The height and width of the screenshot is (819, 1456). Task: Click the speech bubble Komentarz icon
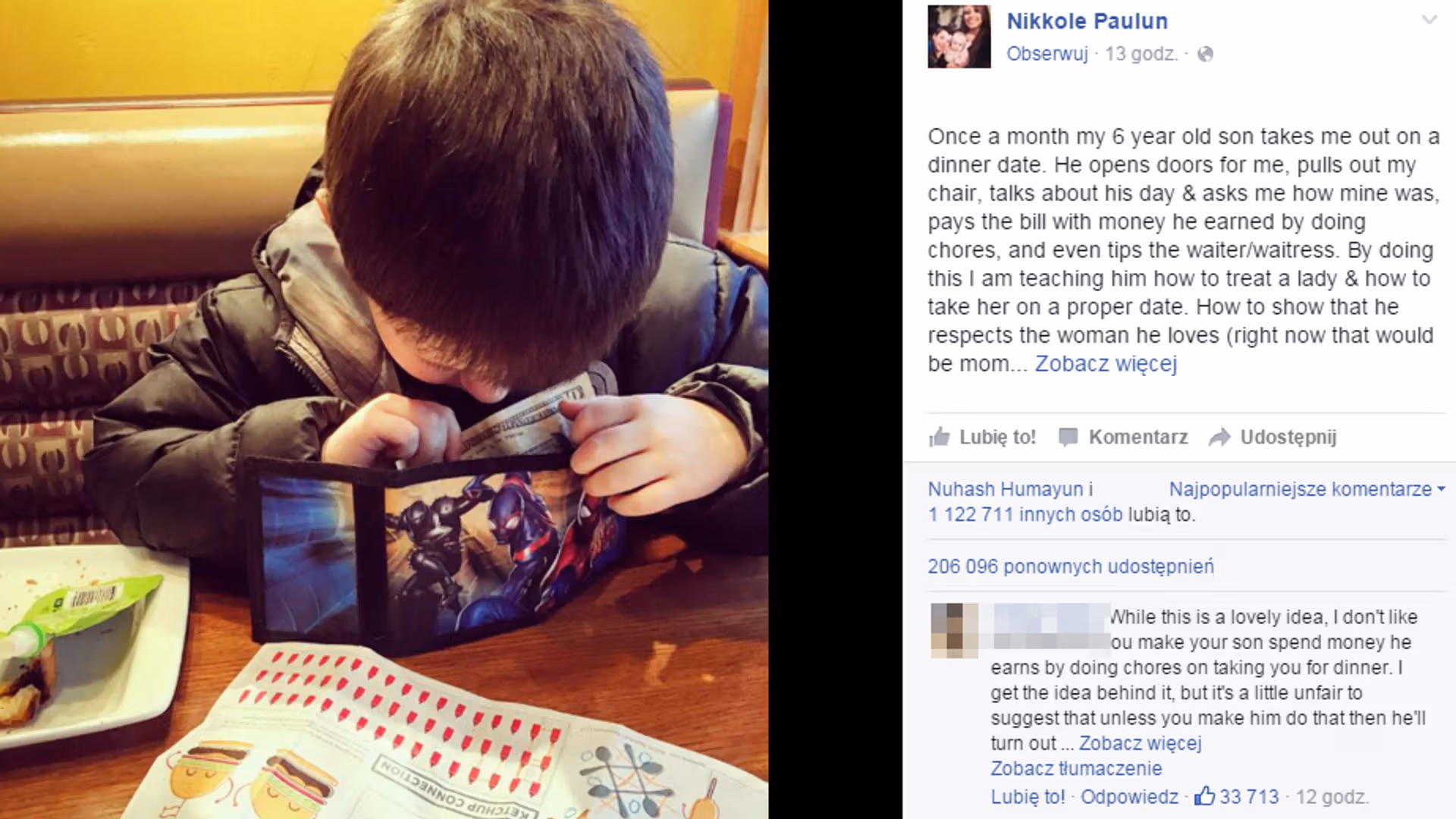pyautogui.click(x=1068, y=437)
